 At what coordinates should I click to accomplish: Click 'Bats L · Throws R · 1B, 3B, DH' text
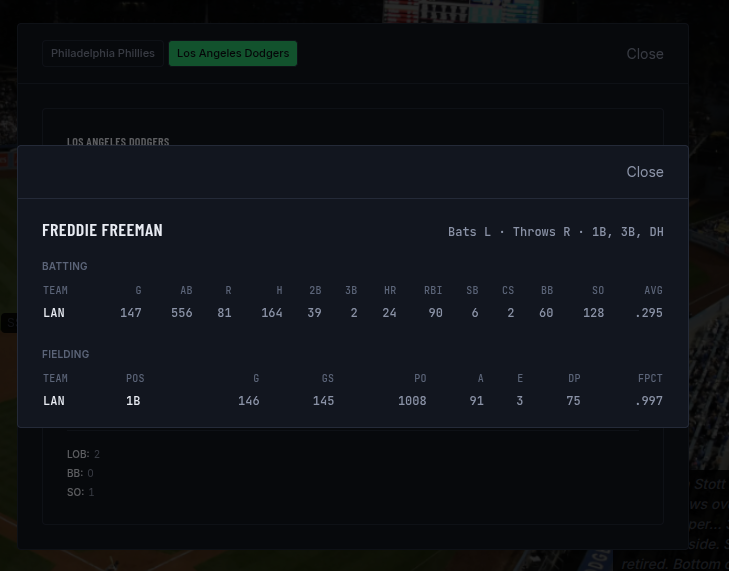pos(556,232)
